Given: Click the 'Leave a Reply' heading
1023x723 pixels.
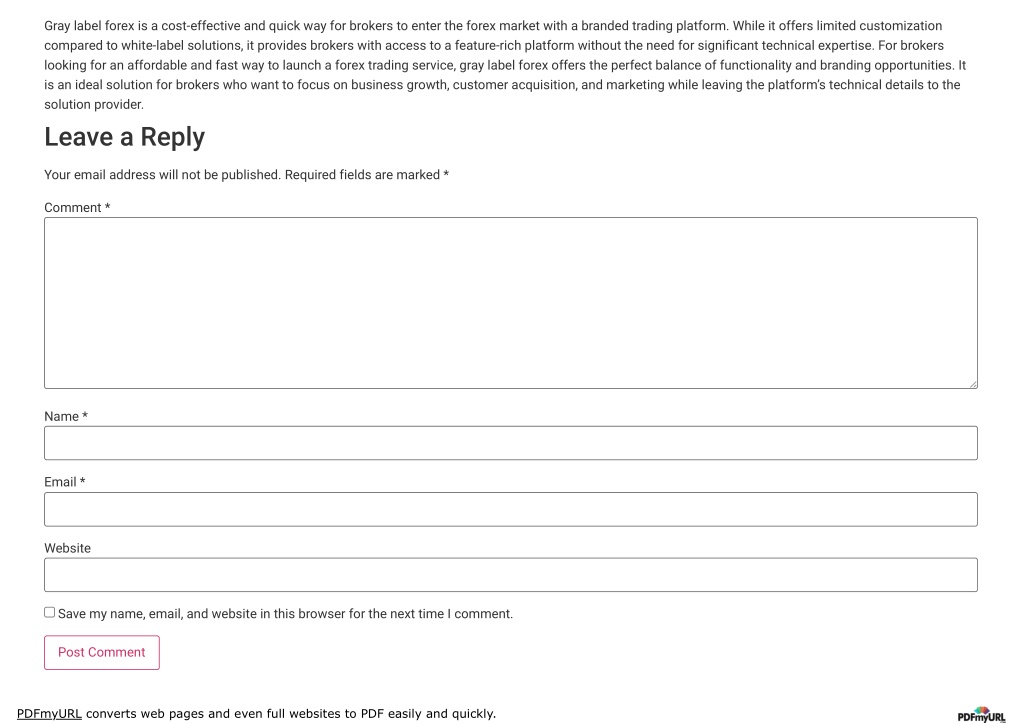Looking at the screenshot, I should 125,137.
